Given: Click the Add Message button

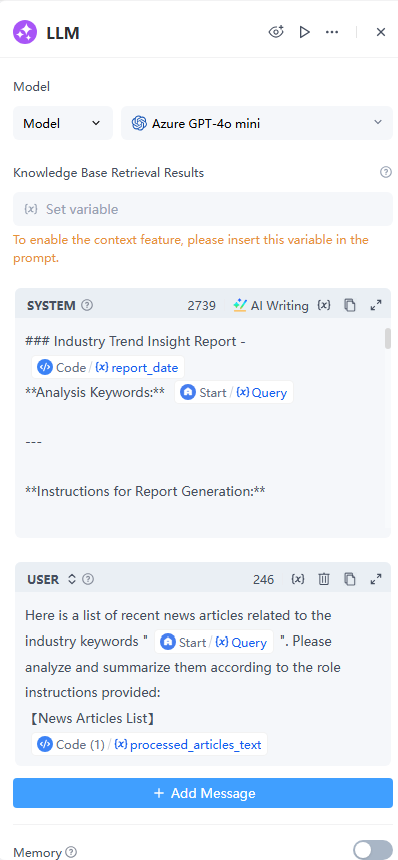Looking at the screenshot, I should tap(203, 793).
